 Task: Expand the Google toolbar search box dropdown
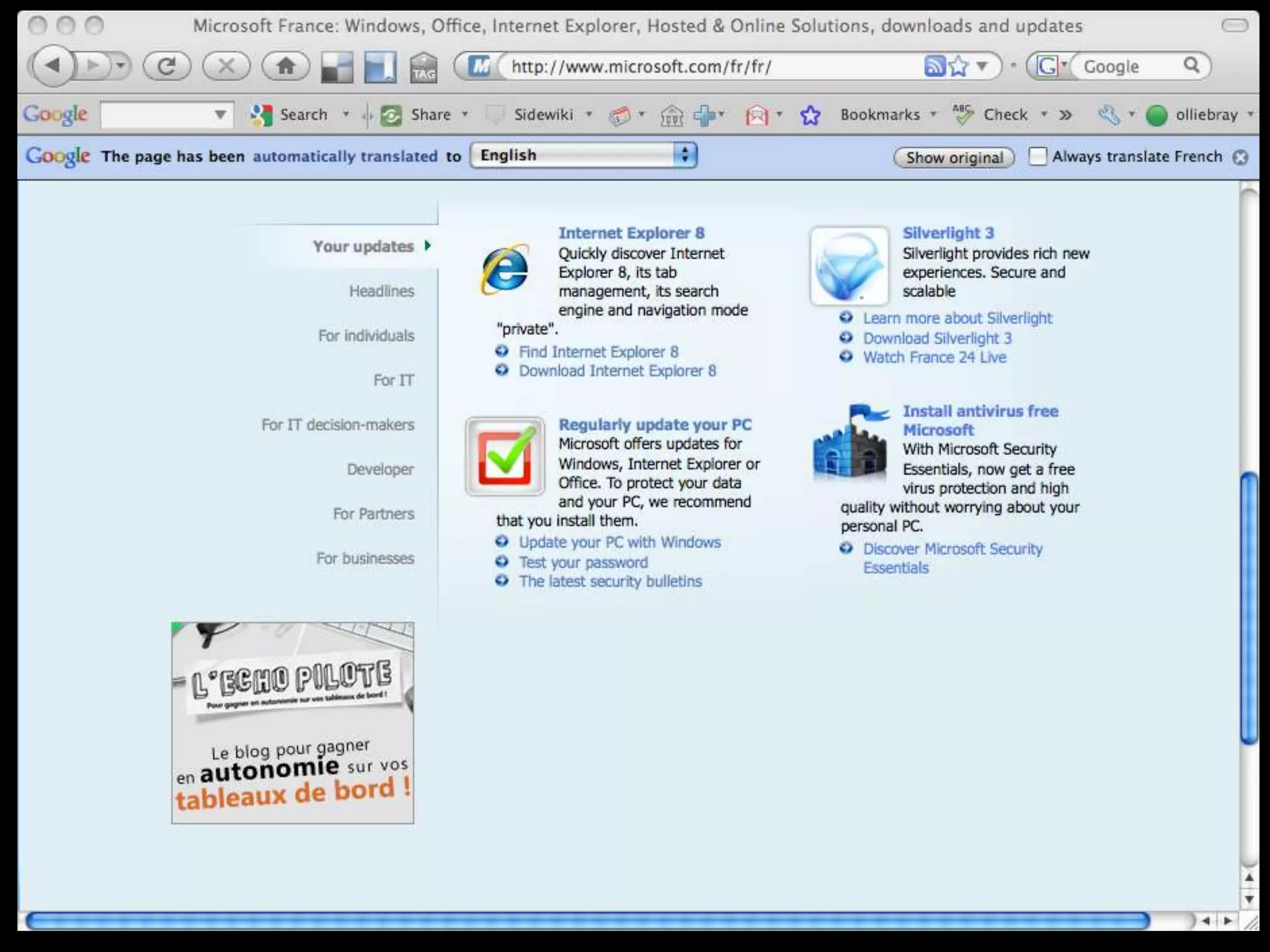click(220, 115)
